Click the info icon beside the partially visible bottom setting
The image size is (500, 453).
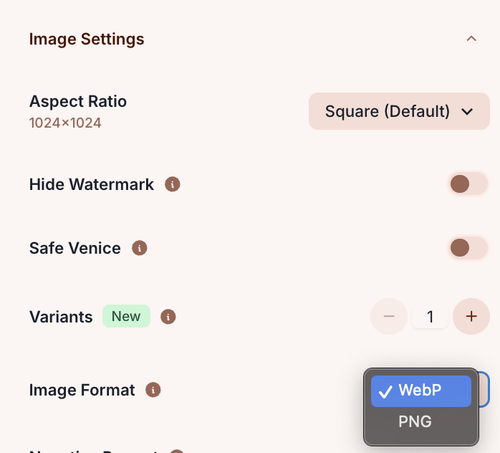177,451
